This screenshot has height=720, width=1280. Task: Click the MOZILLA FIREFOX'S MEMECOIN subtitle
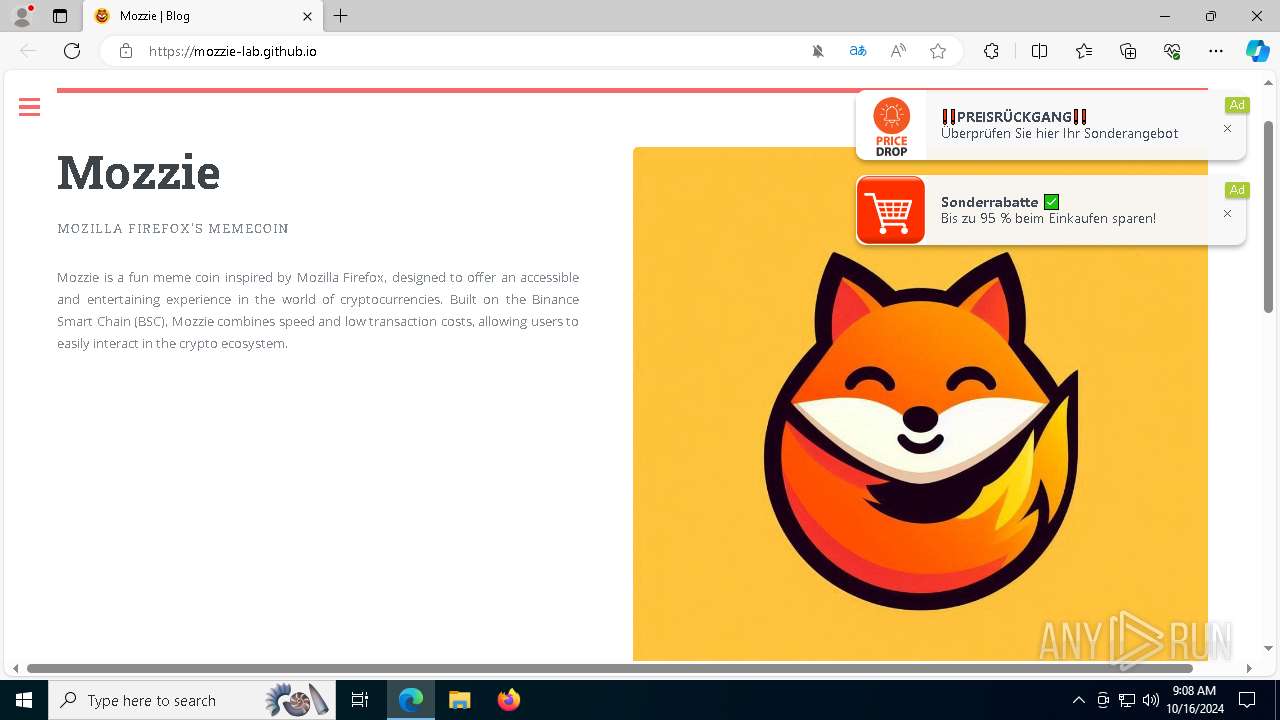173,229
